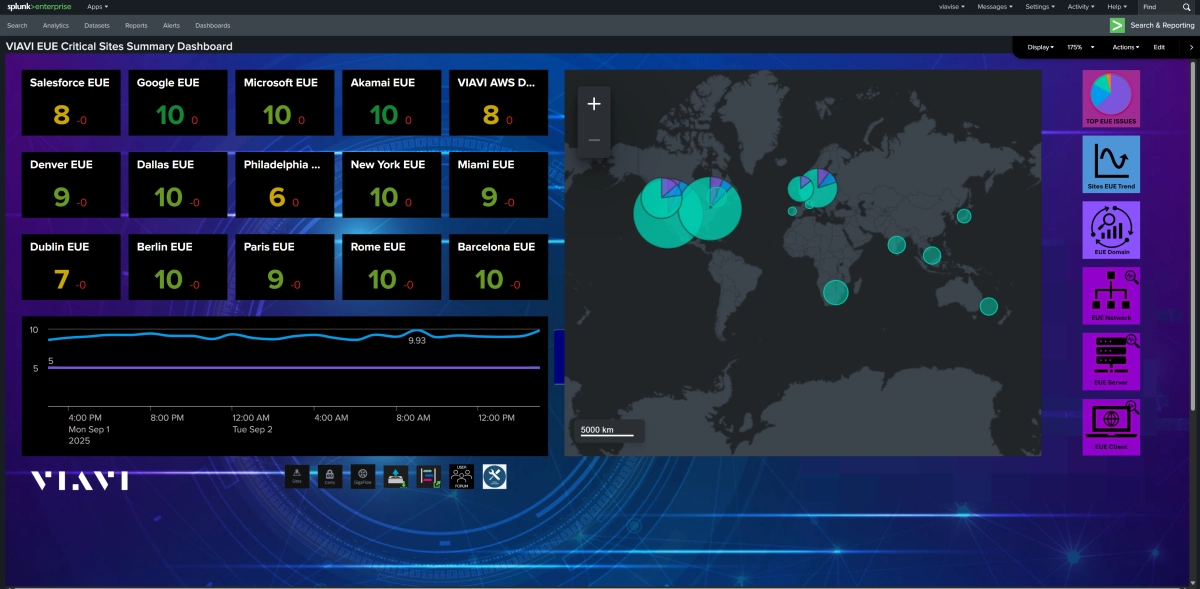Click the Find magnifier search icon
Image resolution: width=1200 pixels, height=589 pixels.
[x=1186, y=7]
